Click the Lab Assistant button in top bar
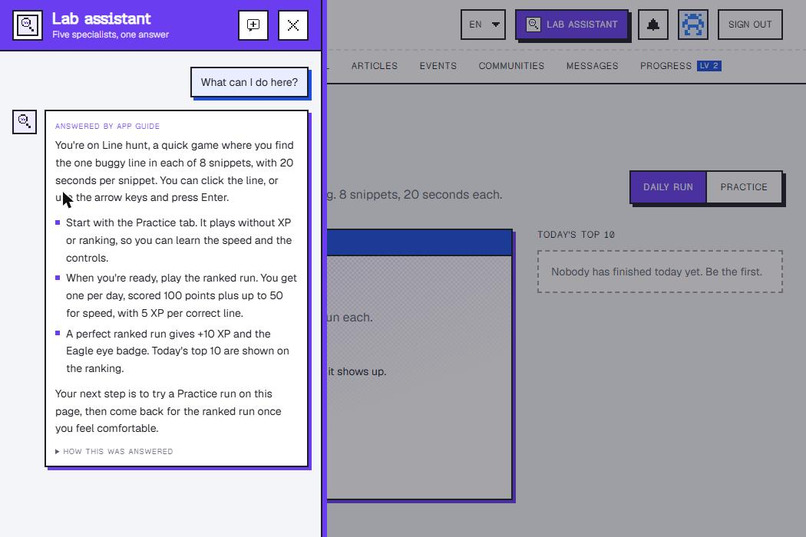Viewport: 806px width, 537px height. [x=572, y=24]
